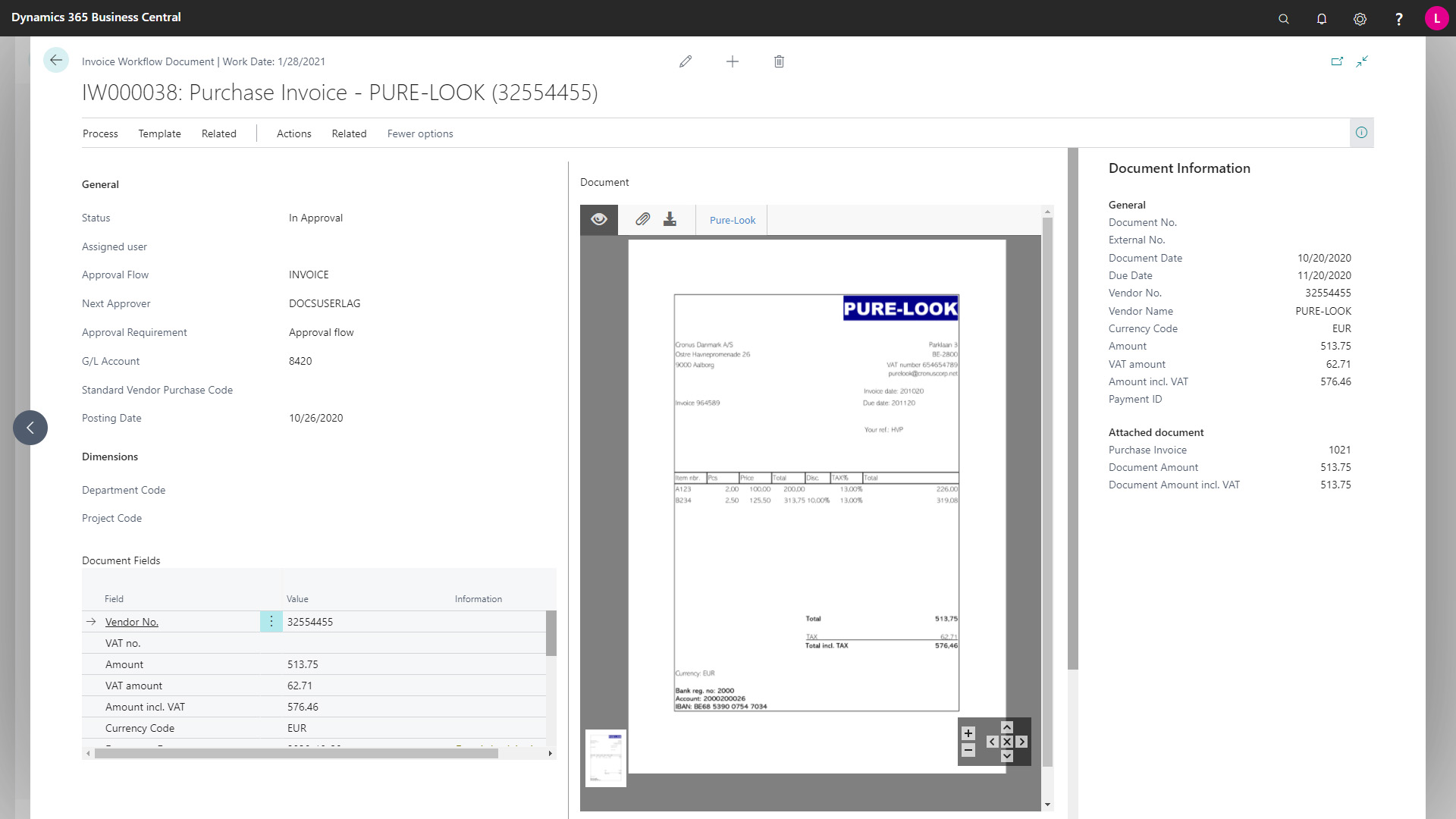Create a new record using the plus icon
This screenshot has height=819, width=1456.
tap(733, 61)
